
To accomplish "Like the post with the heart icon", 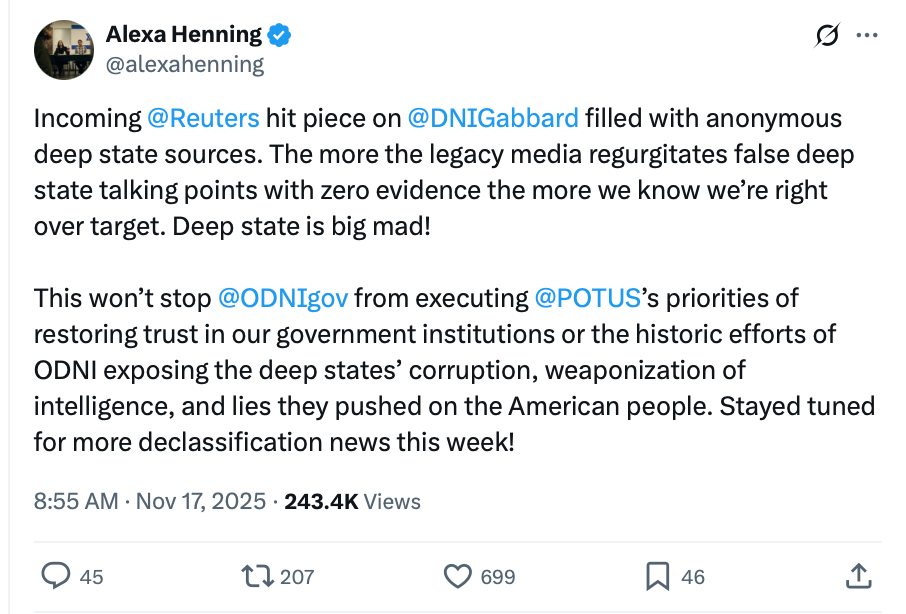I will (x=457, y=576).
